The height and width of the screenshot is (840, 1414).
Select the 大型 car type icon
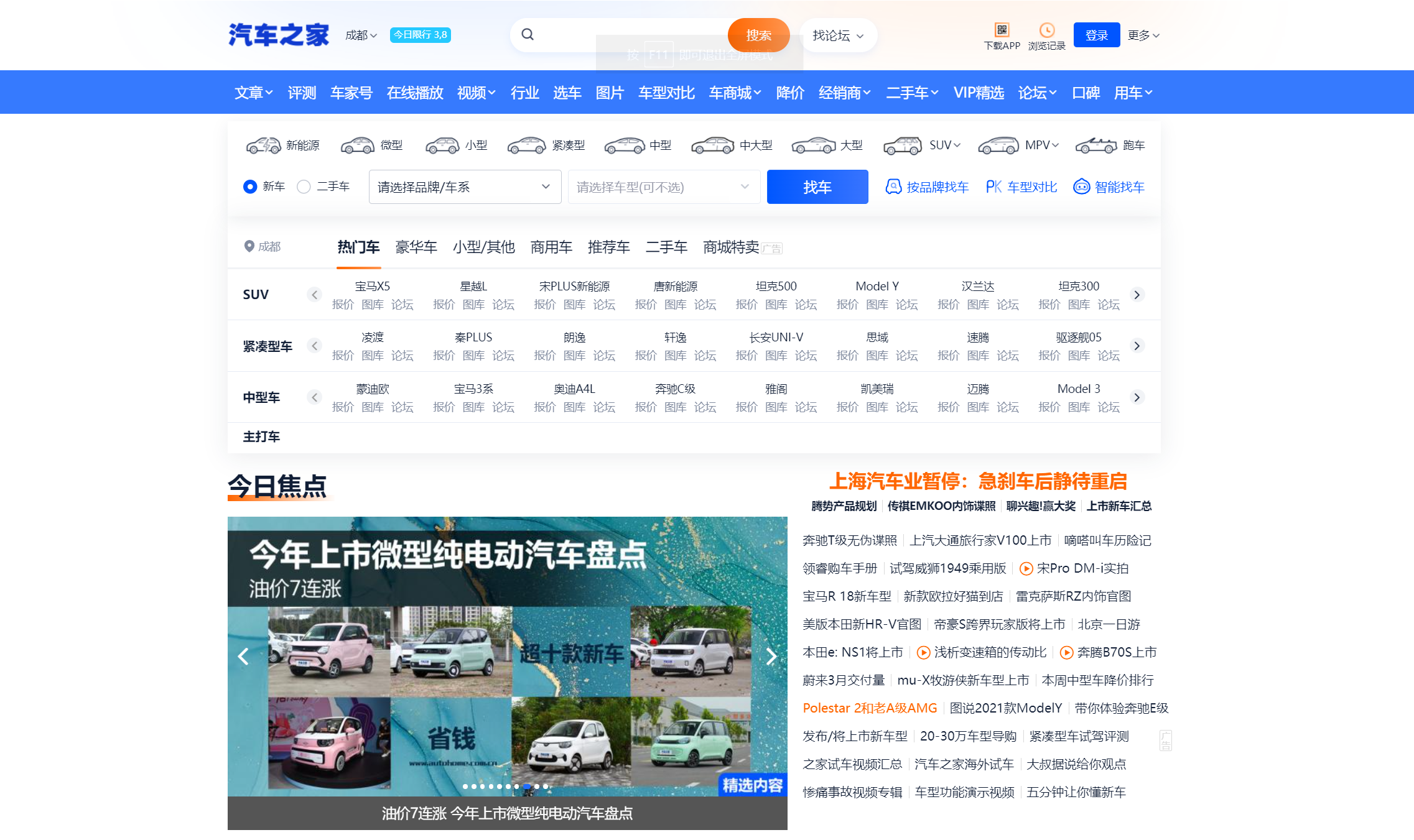(814, 145)
